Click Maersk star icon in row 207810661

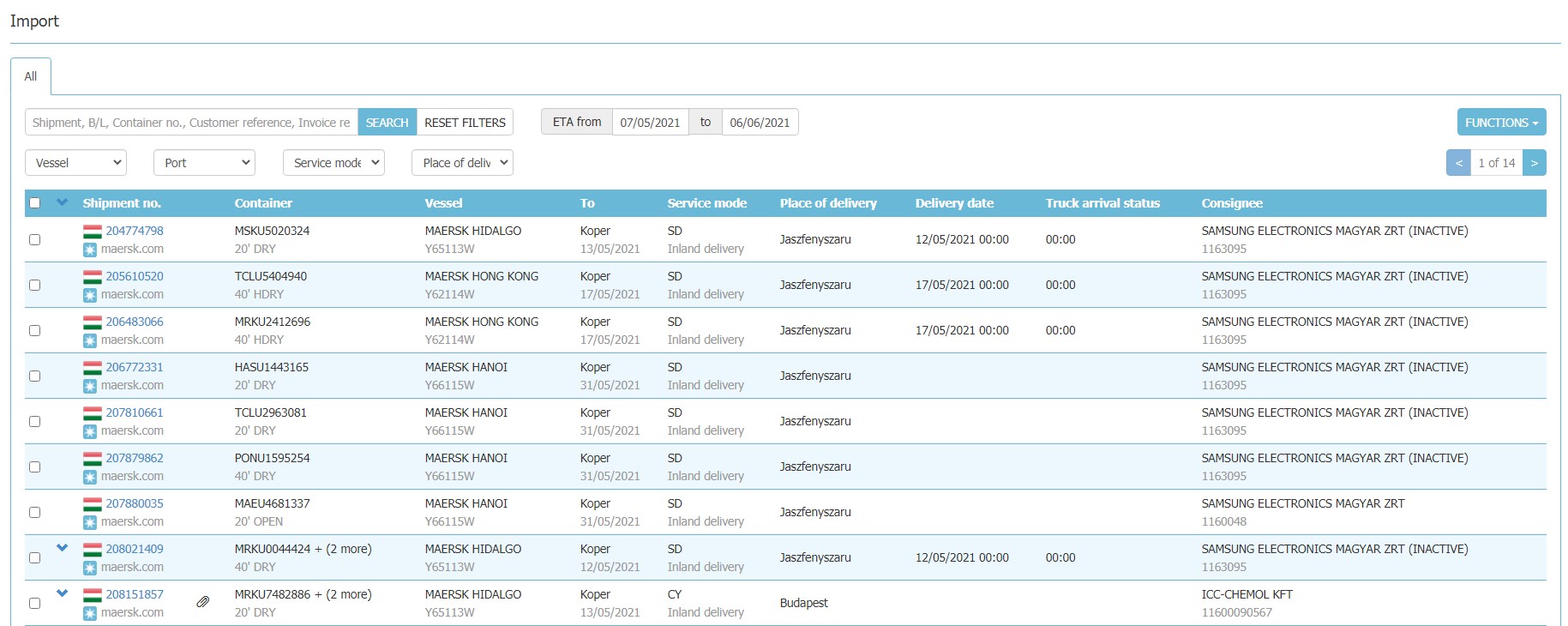point(90,431)
